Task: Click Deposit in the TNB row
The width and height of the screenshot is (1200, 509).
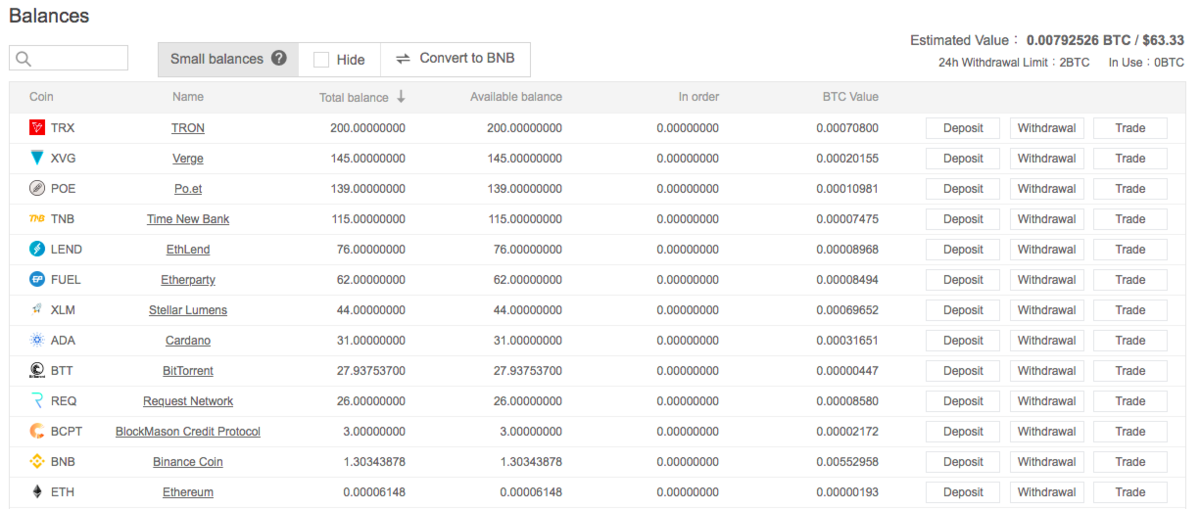Action: click(963, 219)
